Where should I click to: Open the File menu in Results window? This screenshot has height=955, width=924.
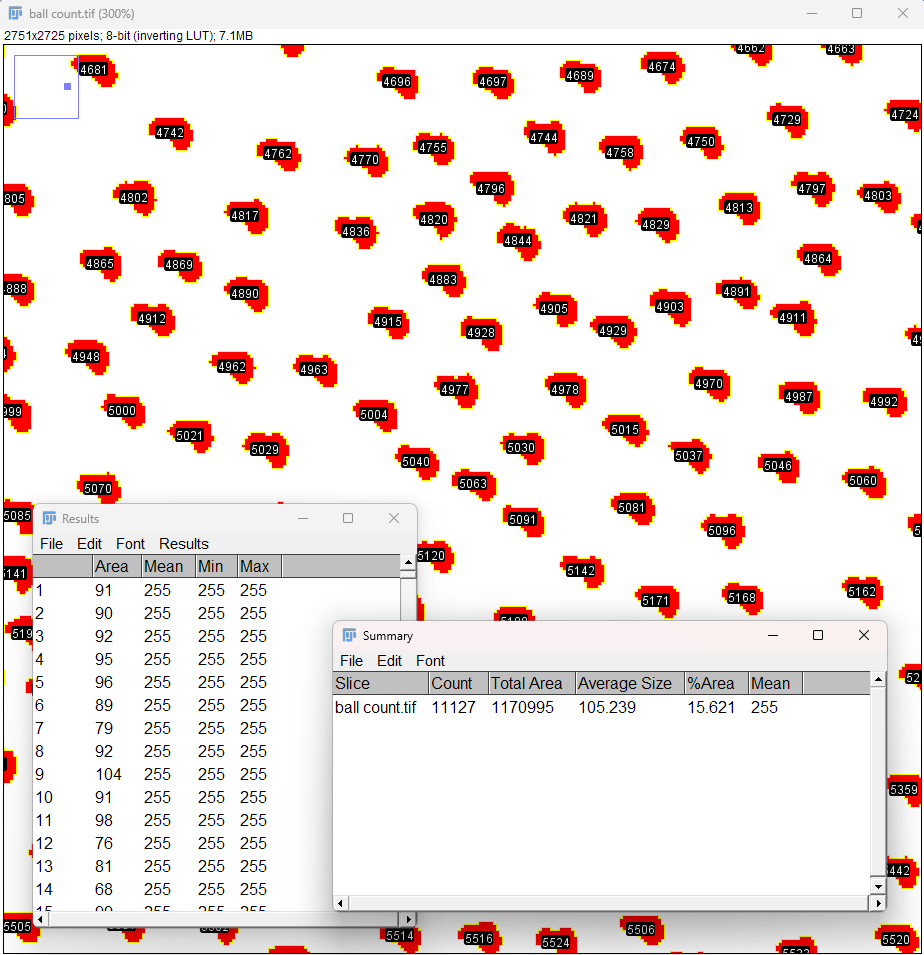51,544
